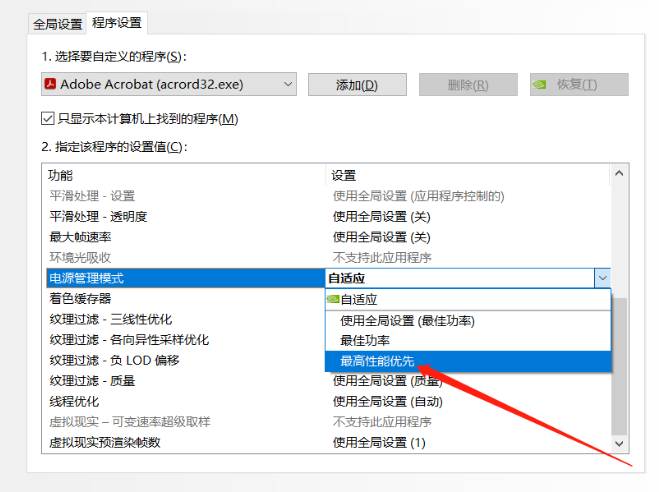The image size is (659, 492).
Task: Click the 恢复(I) button
Action: [x=579, y=84]
